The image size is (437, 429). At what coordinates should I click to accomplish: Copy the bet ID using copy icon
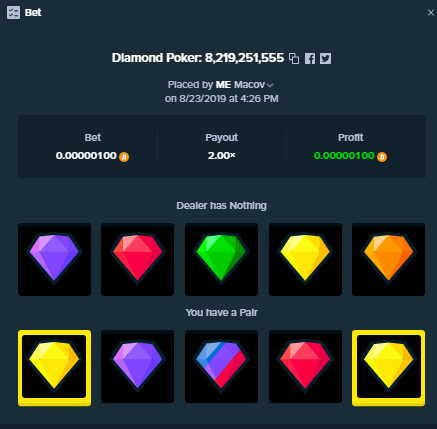click(x=294, y=59)
